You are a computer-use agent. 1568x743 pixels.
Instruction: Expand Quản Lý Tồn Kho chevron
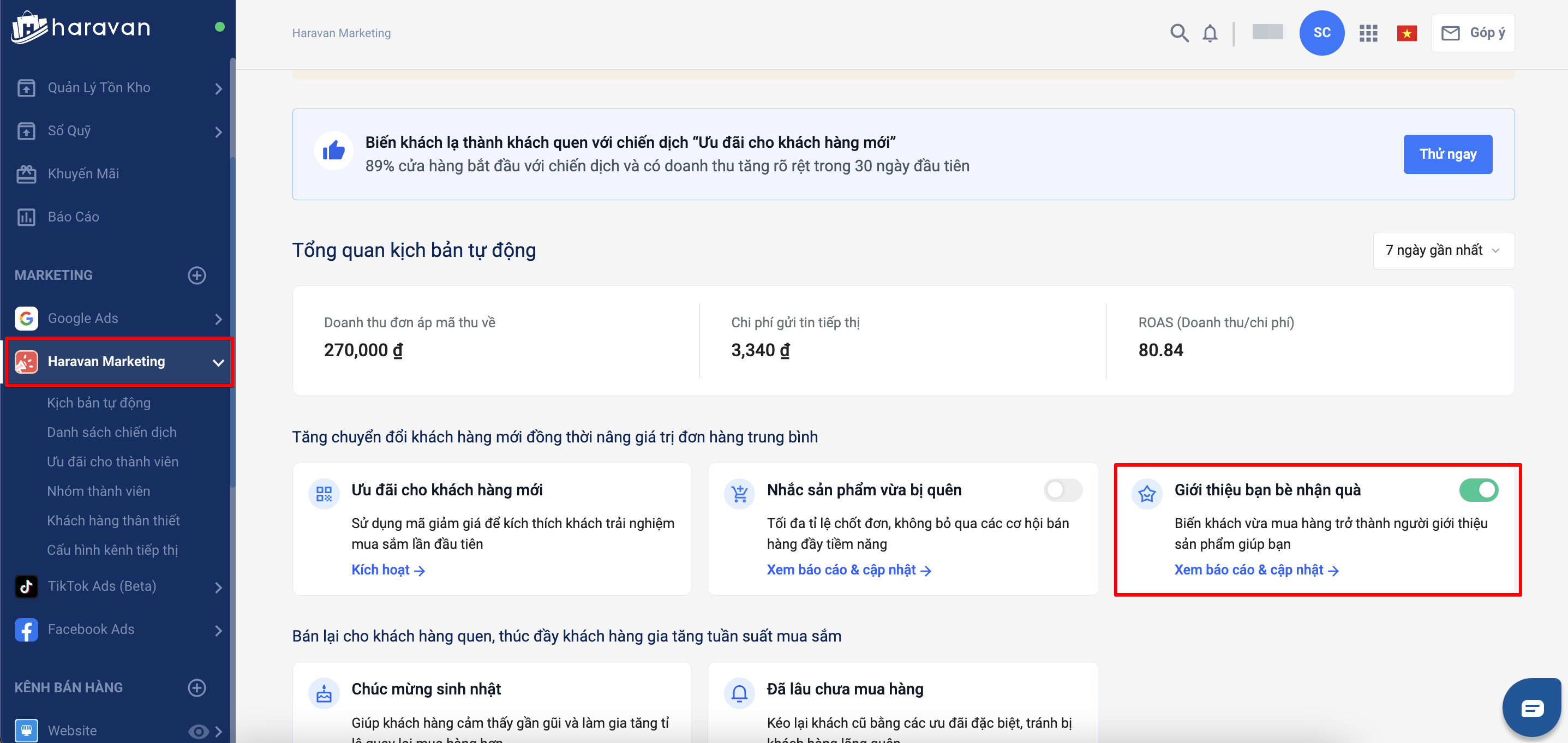click(219, 89)
